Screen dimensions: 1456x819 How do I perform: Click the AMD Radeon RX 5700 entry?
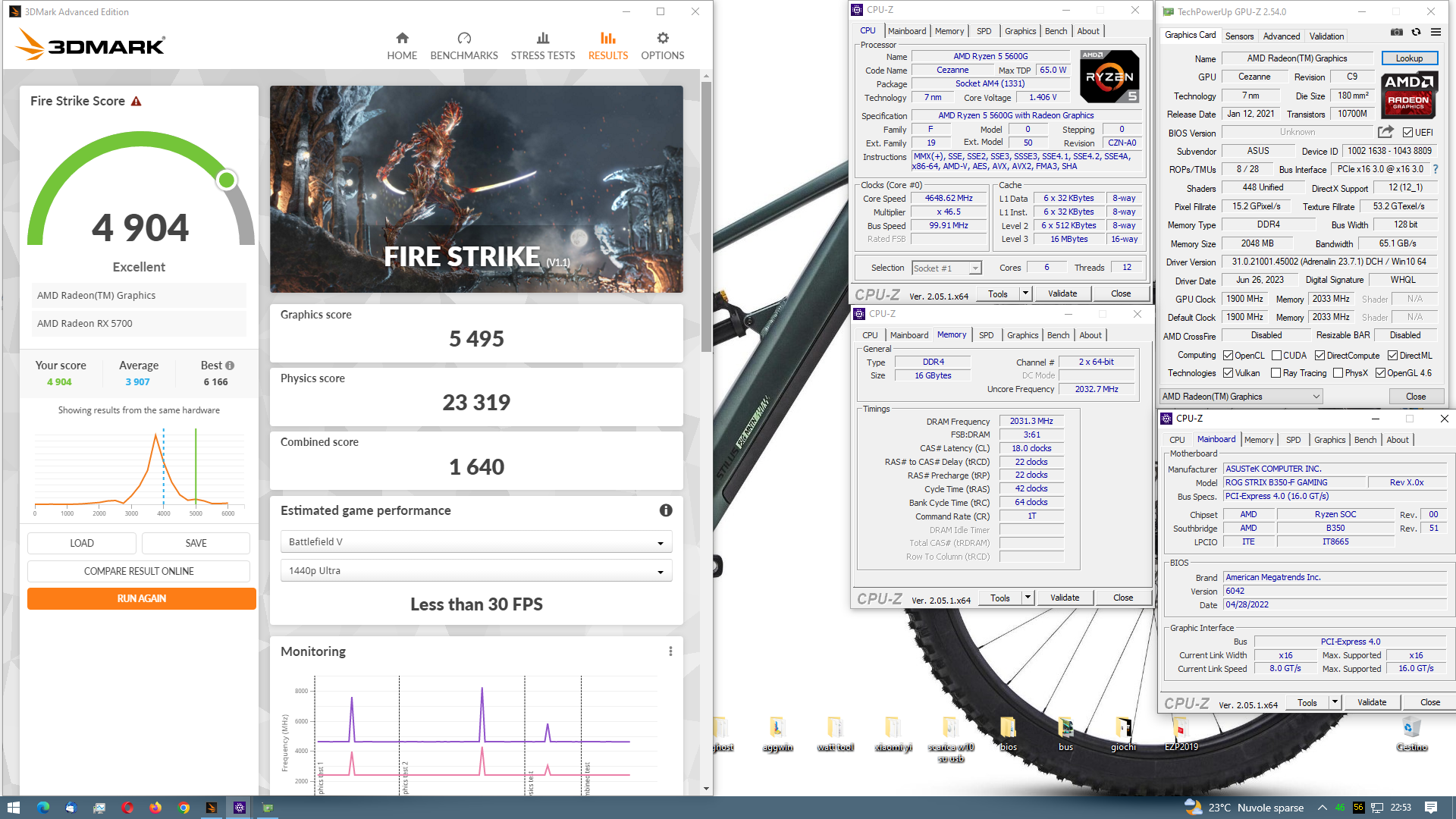point(139,323)
